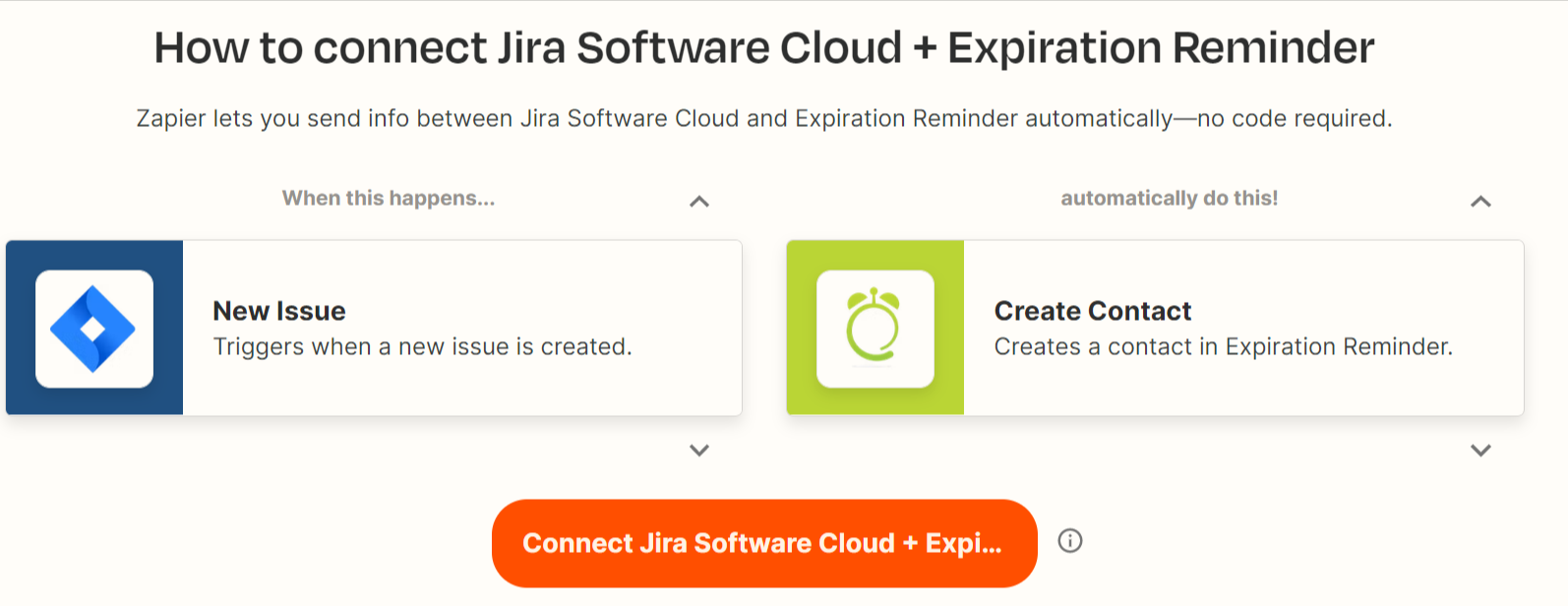Screen dimensions: 1568x606
Task: Collapse the 'automatically do this' action section
Action: (1479, 201)
